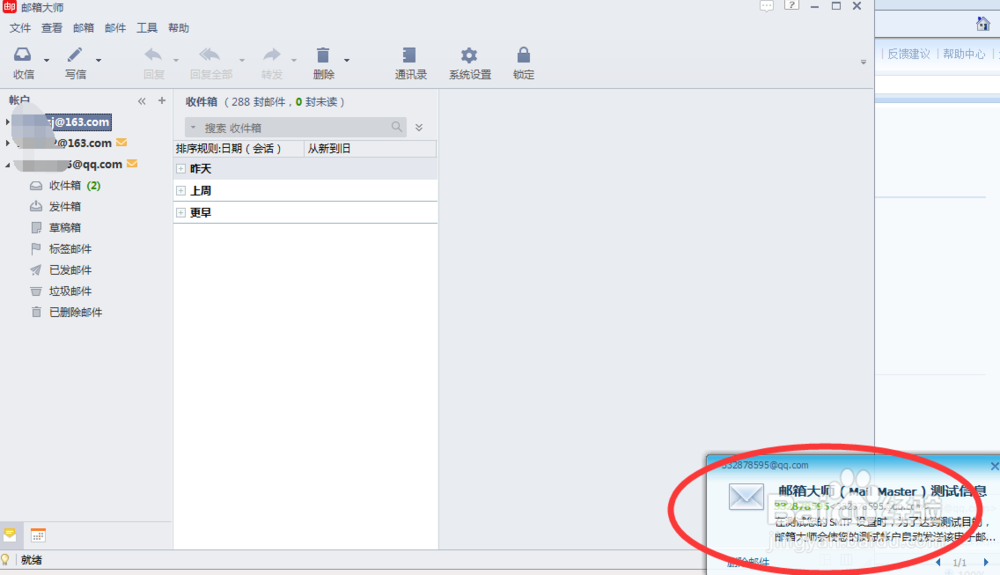
Task: Click the 排序规则:日期（会话） sort header
Action: 239,149
